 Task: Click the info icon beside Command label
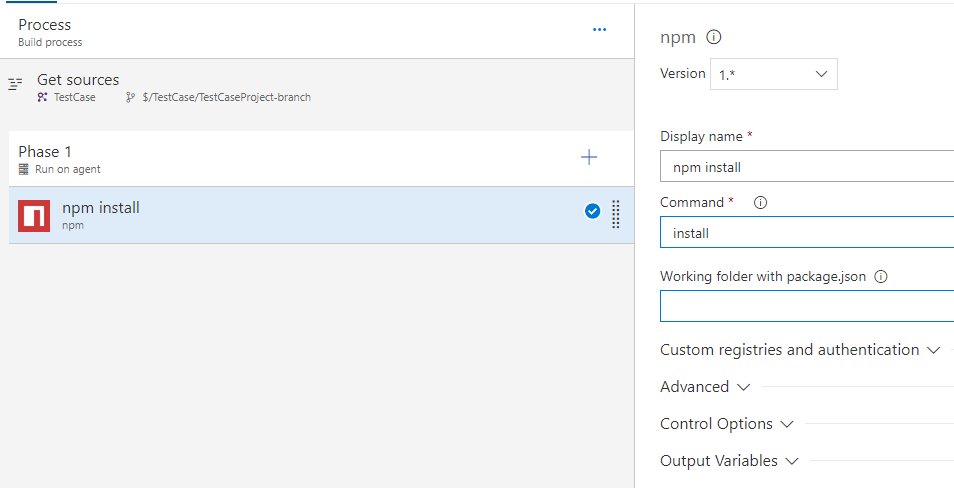coord(760,202)
